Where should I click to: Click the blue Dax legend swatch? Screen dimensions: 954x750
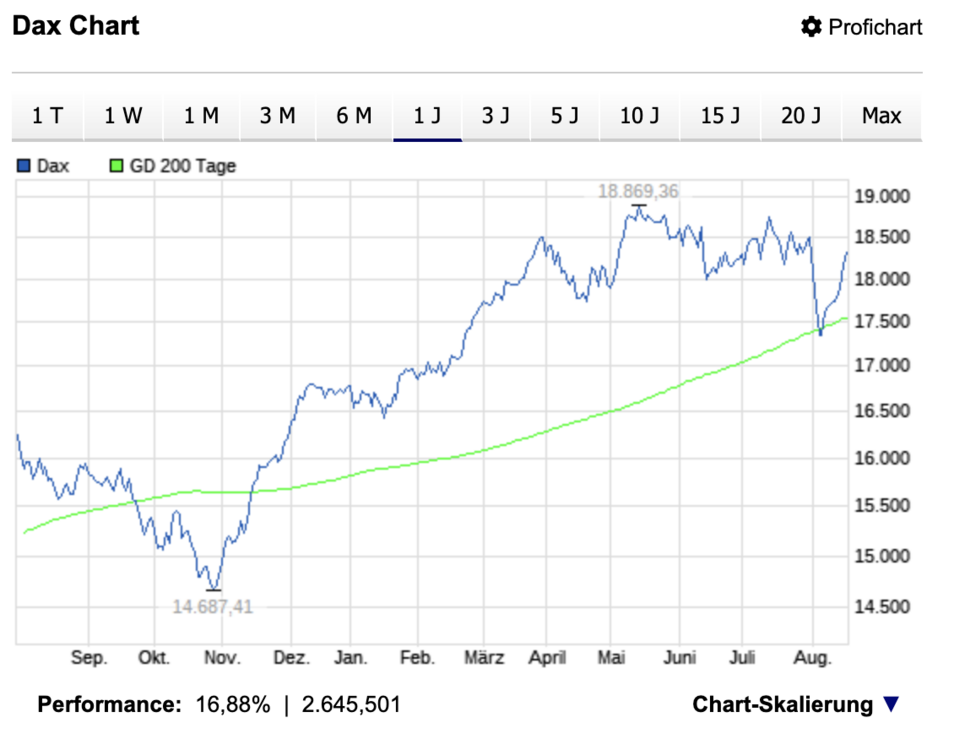(24, 166)
